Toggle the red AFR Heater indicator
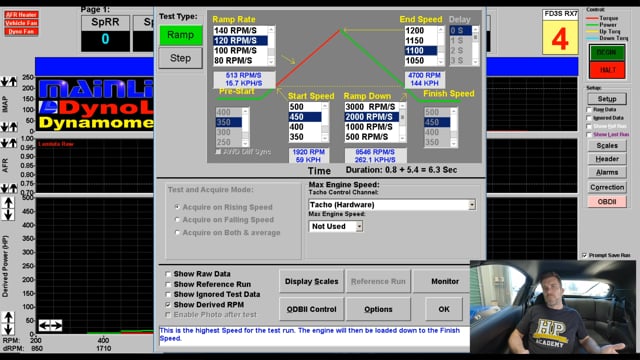The image size is (640, 360). pos(21,15)
